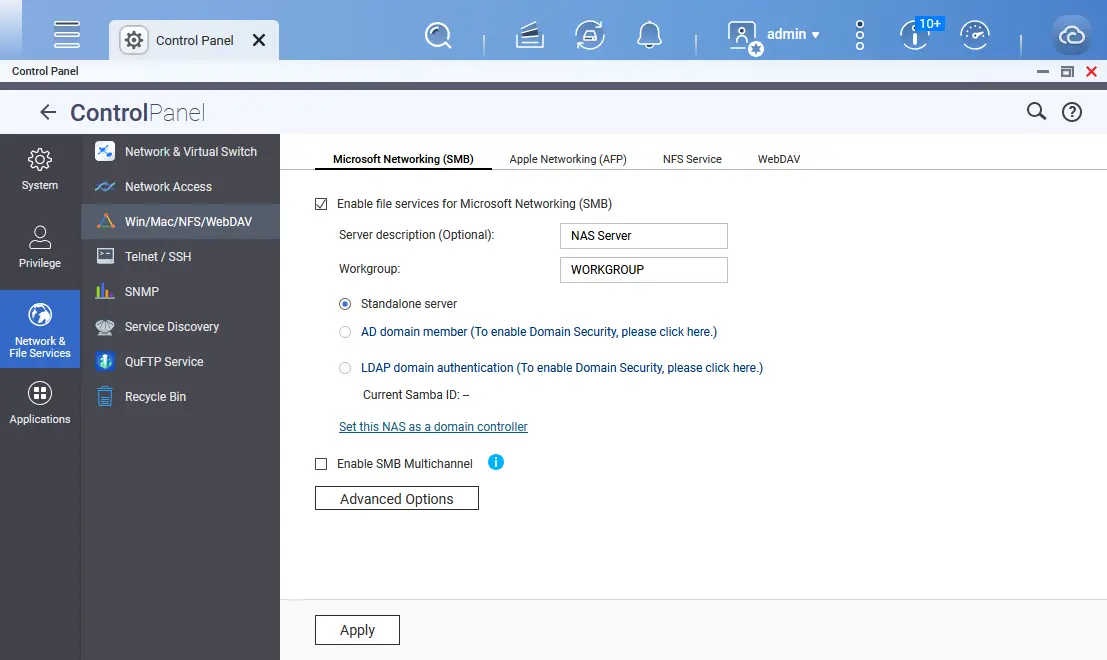Open the main hamburger menu

pos(66,34)
